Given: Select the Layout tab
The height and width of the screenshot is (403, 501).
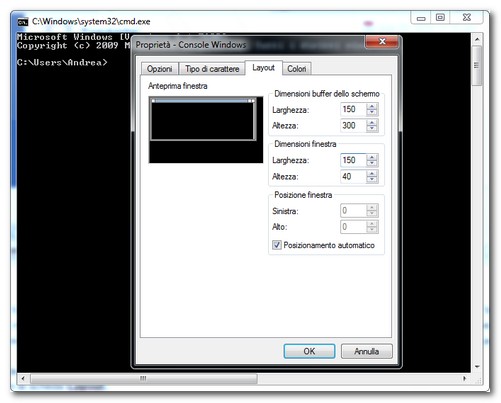Looking at the screenshot, I should click(x=263, y=68).
